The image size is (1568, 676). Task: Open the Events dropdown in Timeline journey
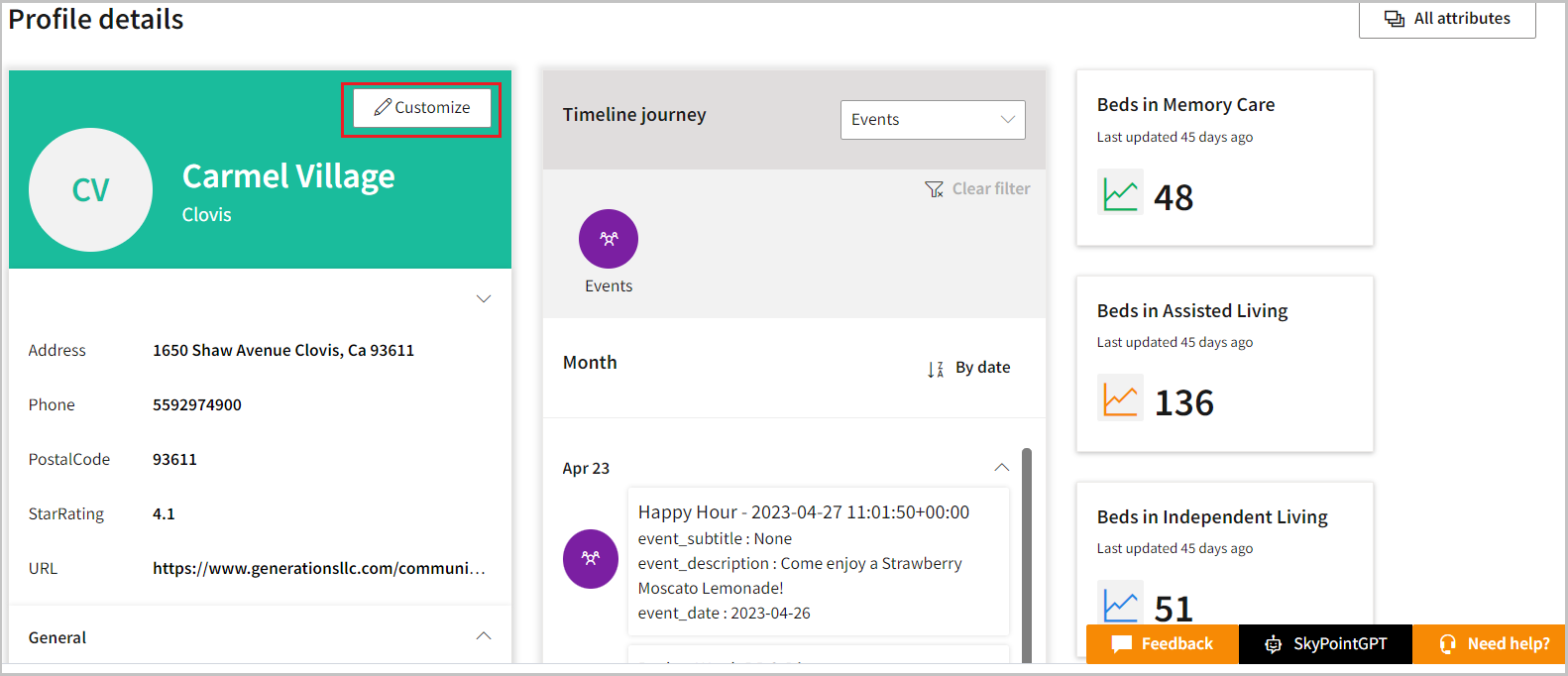click(x=932, y=120)
